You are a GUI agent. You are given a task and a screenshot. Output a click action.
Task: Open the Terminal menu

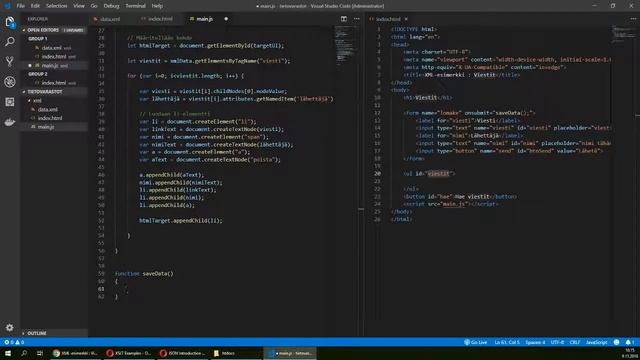(x=135, y=6)
